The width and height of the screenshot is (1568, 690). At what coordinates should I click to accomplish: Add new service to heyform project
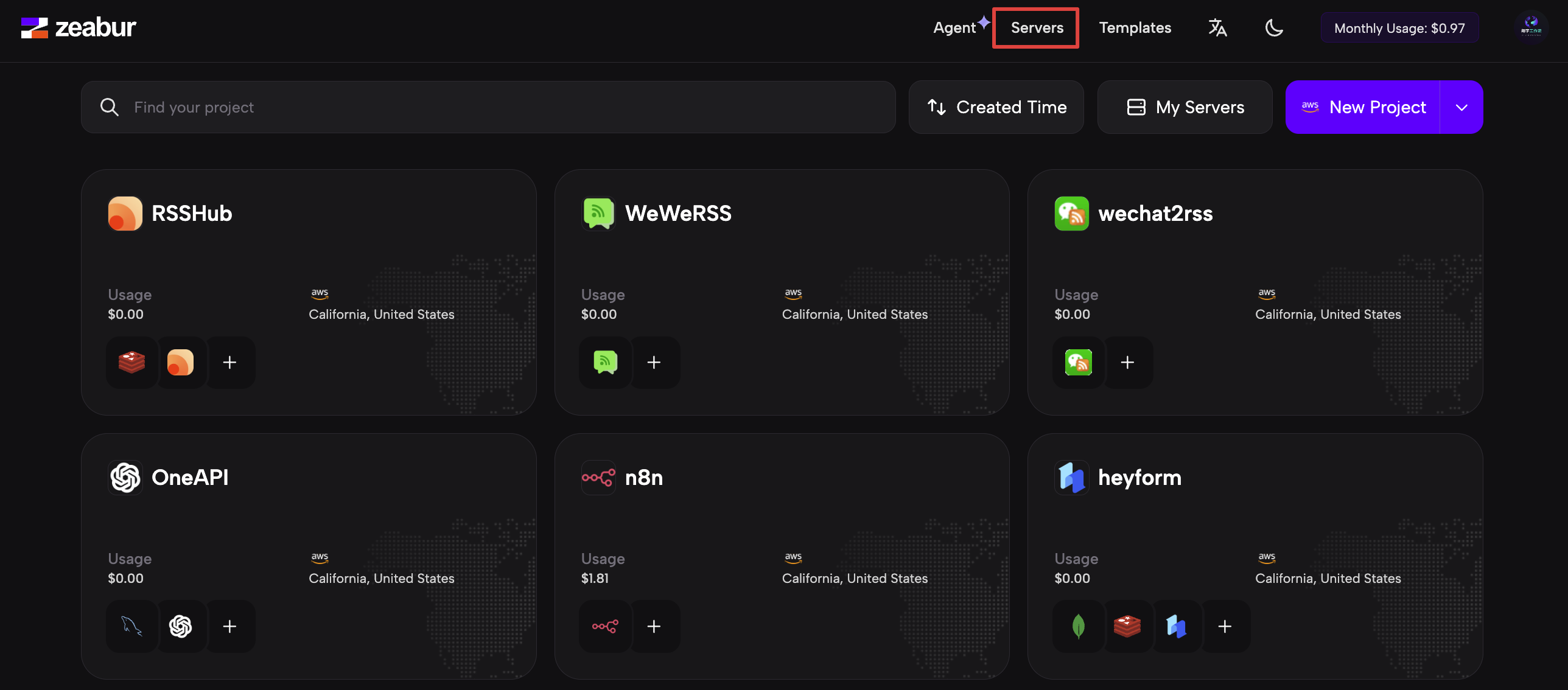(1225, 626)
